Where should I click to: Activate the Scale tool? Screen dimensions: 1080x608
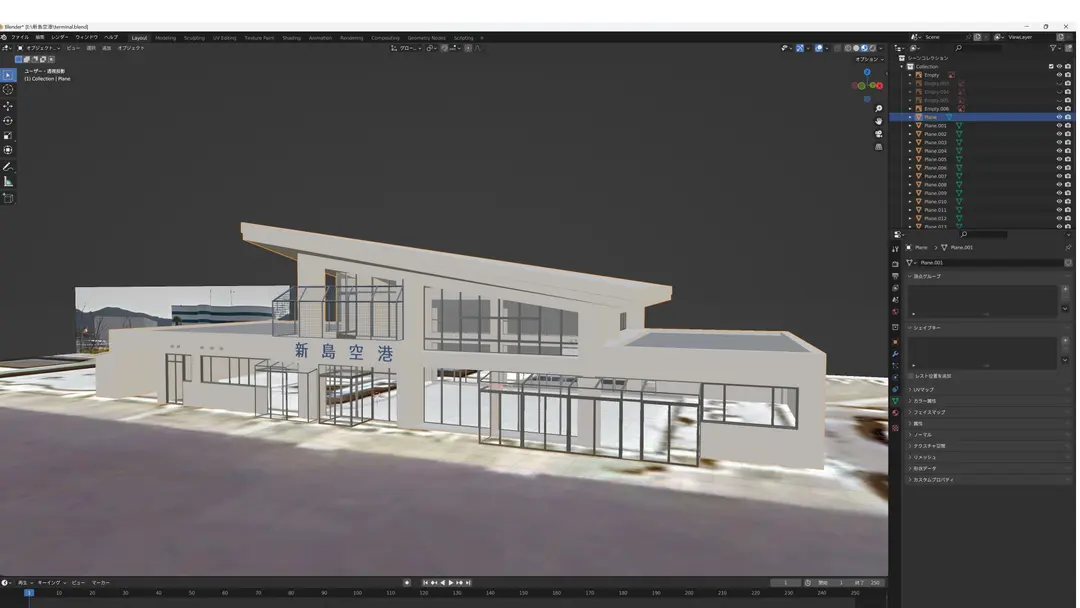[8, 136]
